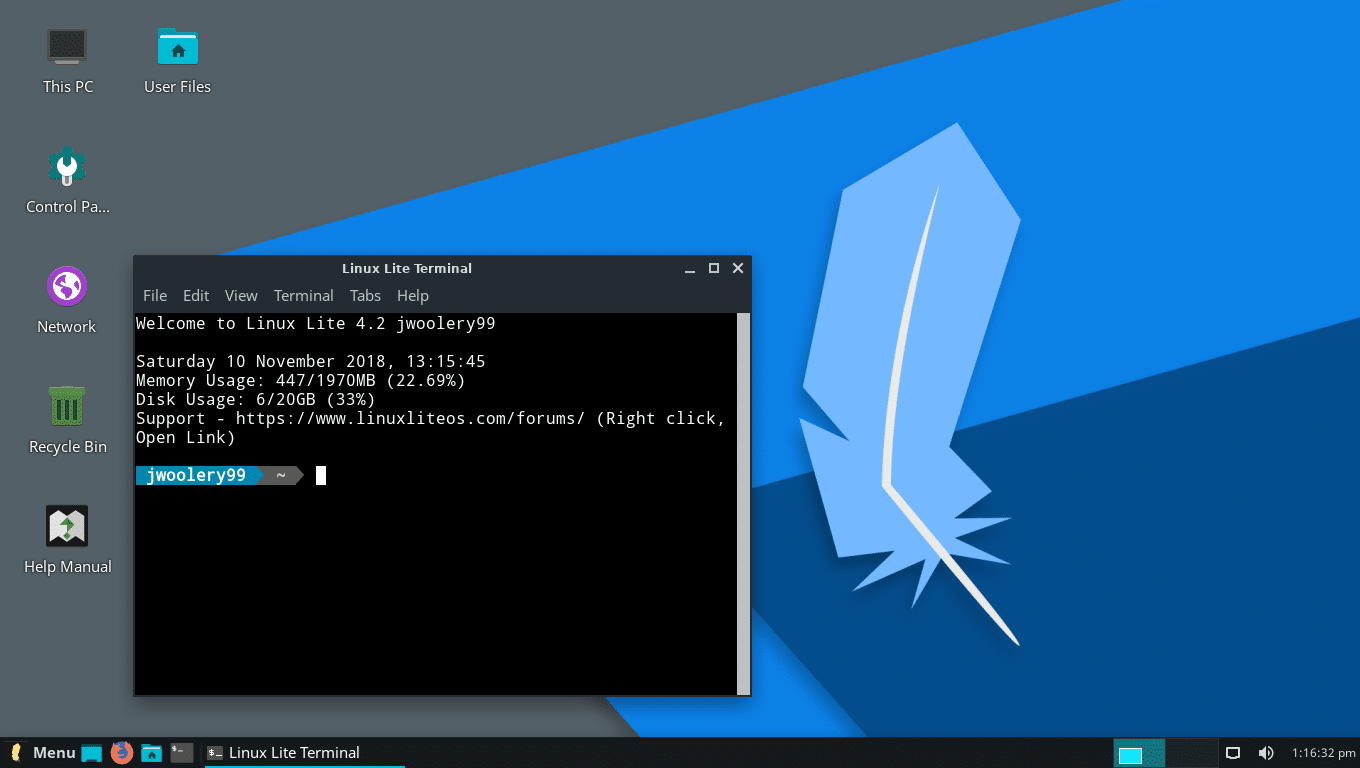Maximize the Linux Lite Terminal window
The width and height of the screenshot is (1360, 768).
pyautogui.click(x=714, y=269)
